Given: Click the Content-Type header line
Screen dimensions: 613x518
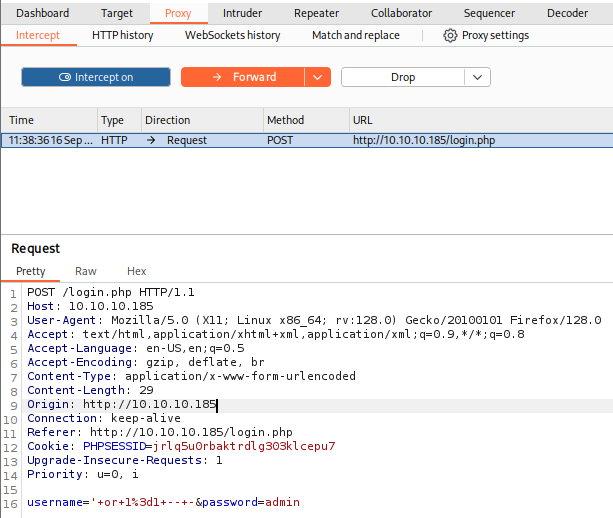Looking at the screenshot, I should point(191,376).
